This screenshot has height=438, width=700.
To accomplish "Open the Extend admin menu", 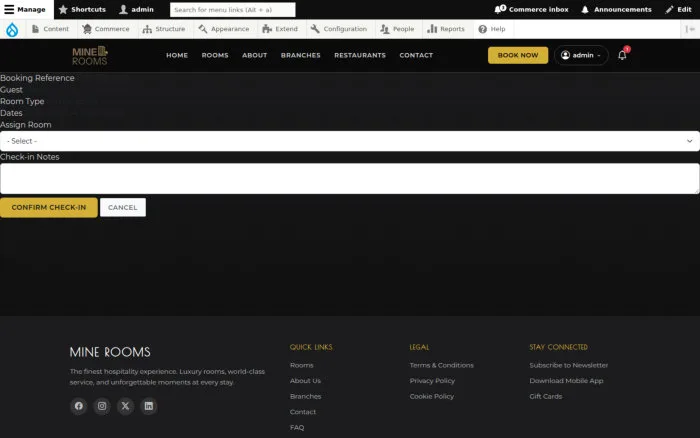I will point(280,29).
